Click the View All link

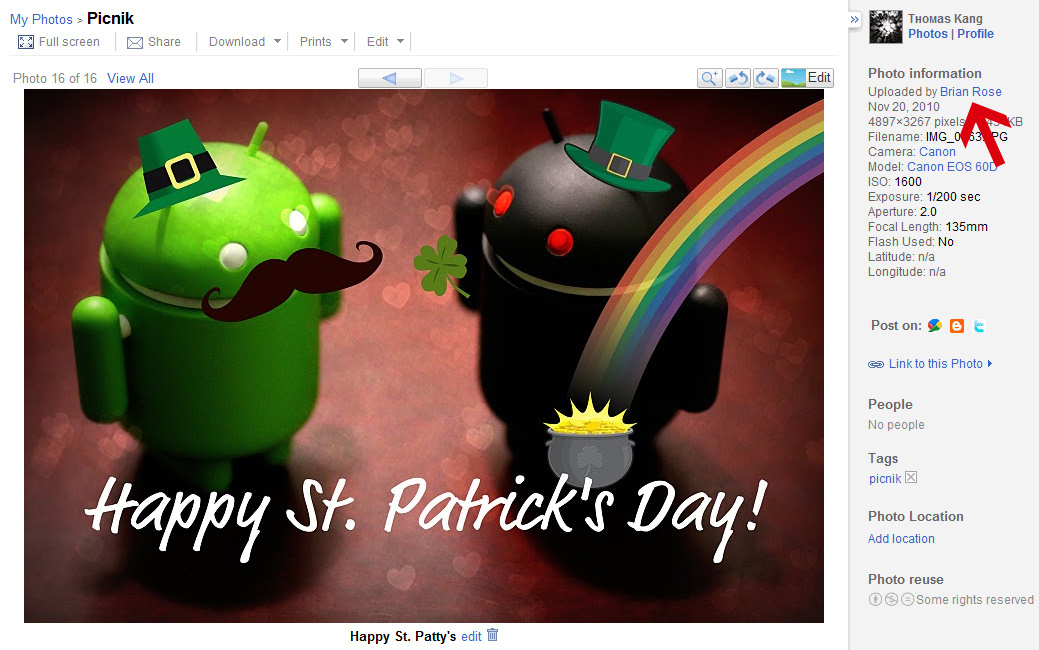coord(131,78)
